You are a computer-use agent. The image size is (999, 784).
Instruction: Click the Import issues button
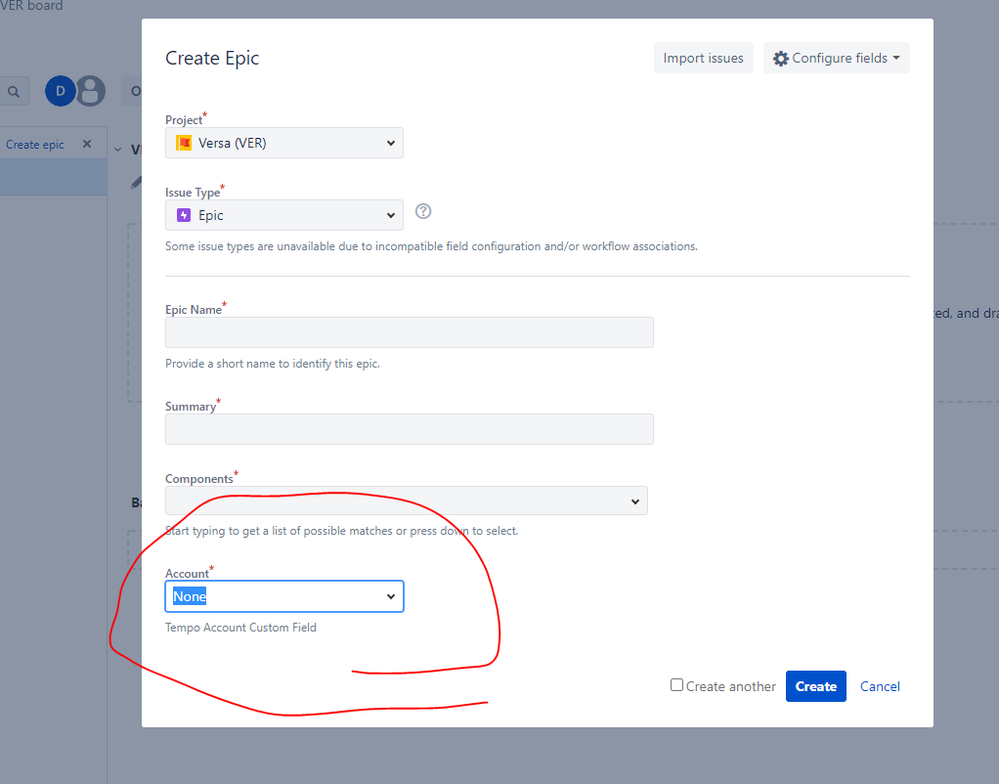tap(703, 58)
